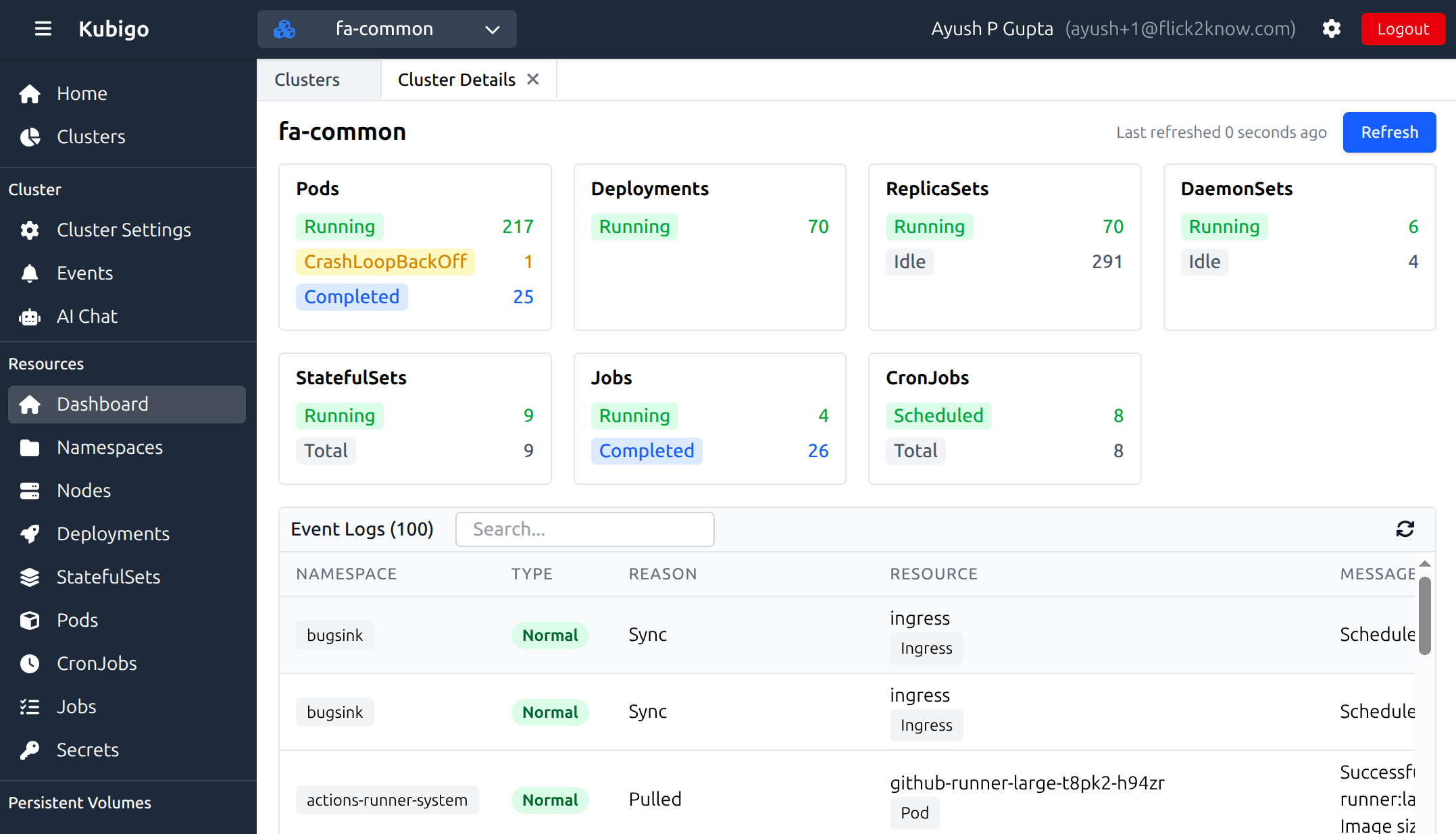Click the Event Logs search field
Screen dimensions: 1456x834
585,529
